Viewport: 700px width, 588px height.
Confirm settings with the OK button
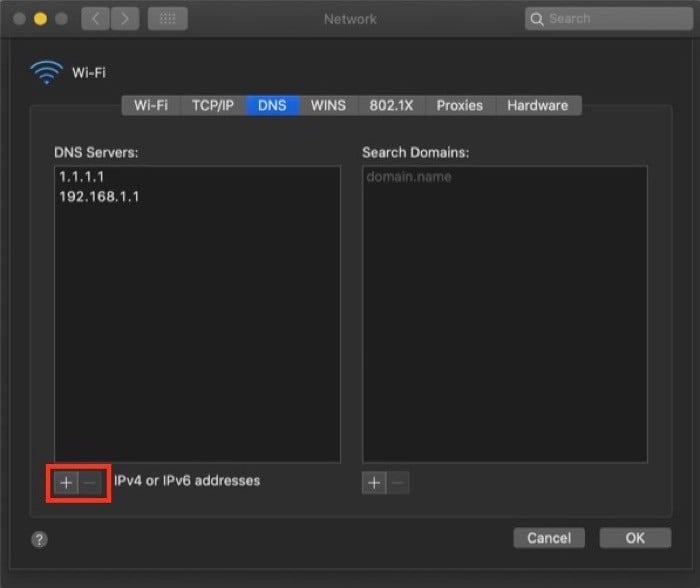[x=635, y=538]
